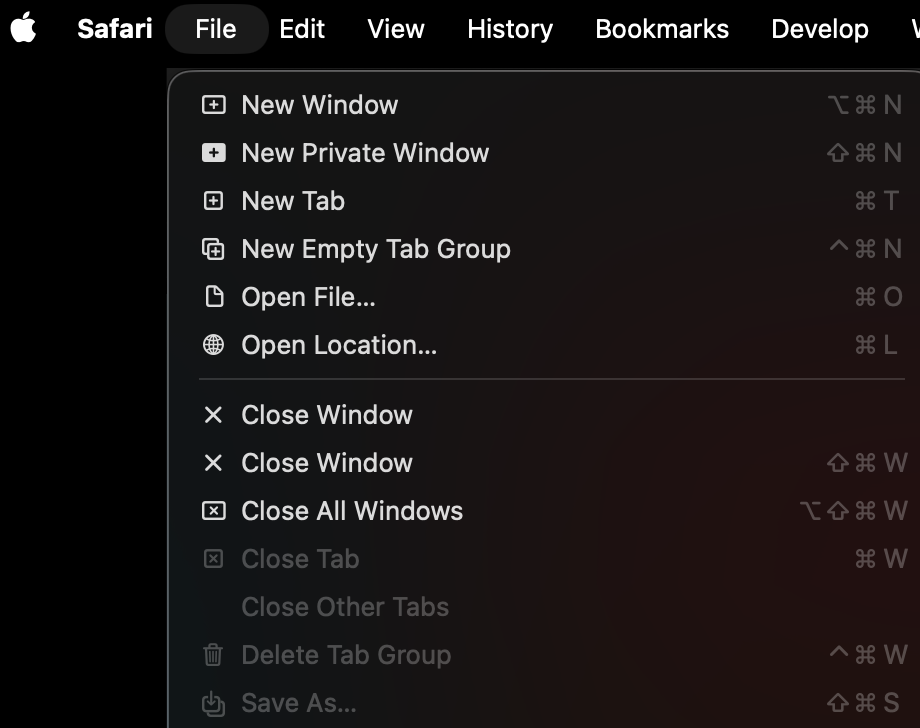This screenshot has height=728, width=920.
Task: Select Close Other Tabs from the menu
Action: point(345,607)
